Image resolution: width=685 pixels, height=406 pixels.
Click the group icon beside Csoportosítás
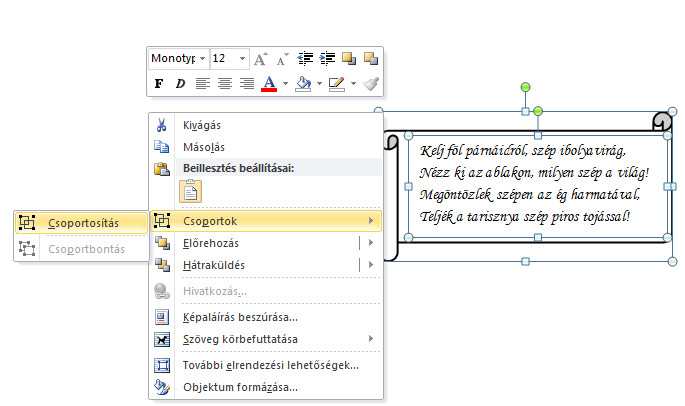point(27,222)
